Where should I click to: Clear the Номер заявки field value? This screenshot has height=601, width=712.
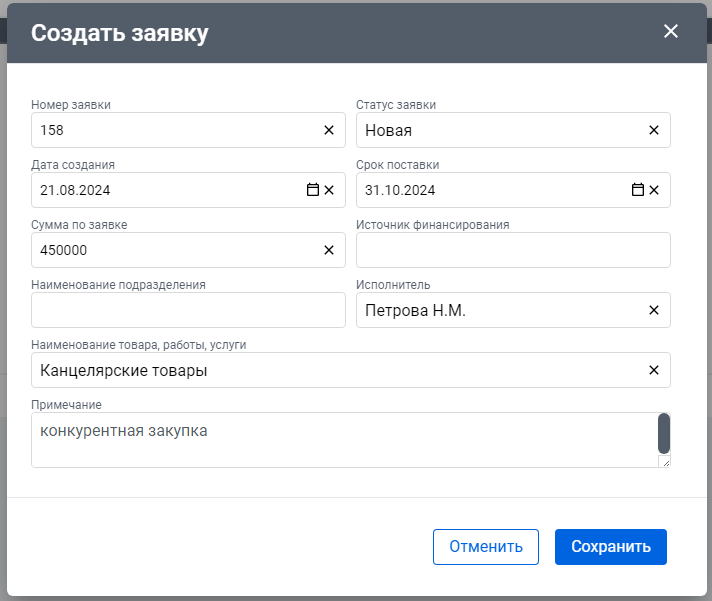(329, 130)
